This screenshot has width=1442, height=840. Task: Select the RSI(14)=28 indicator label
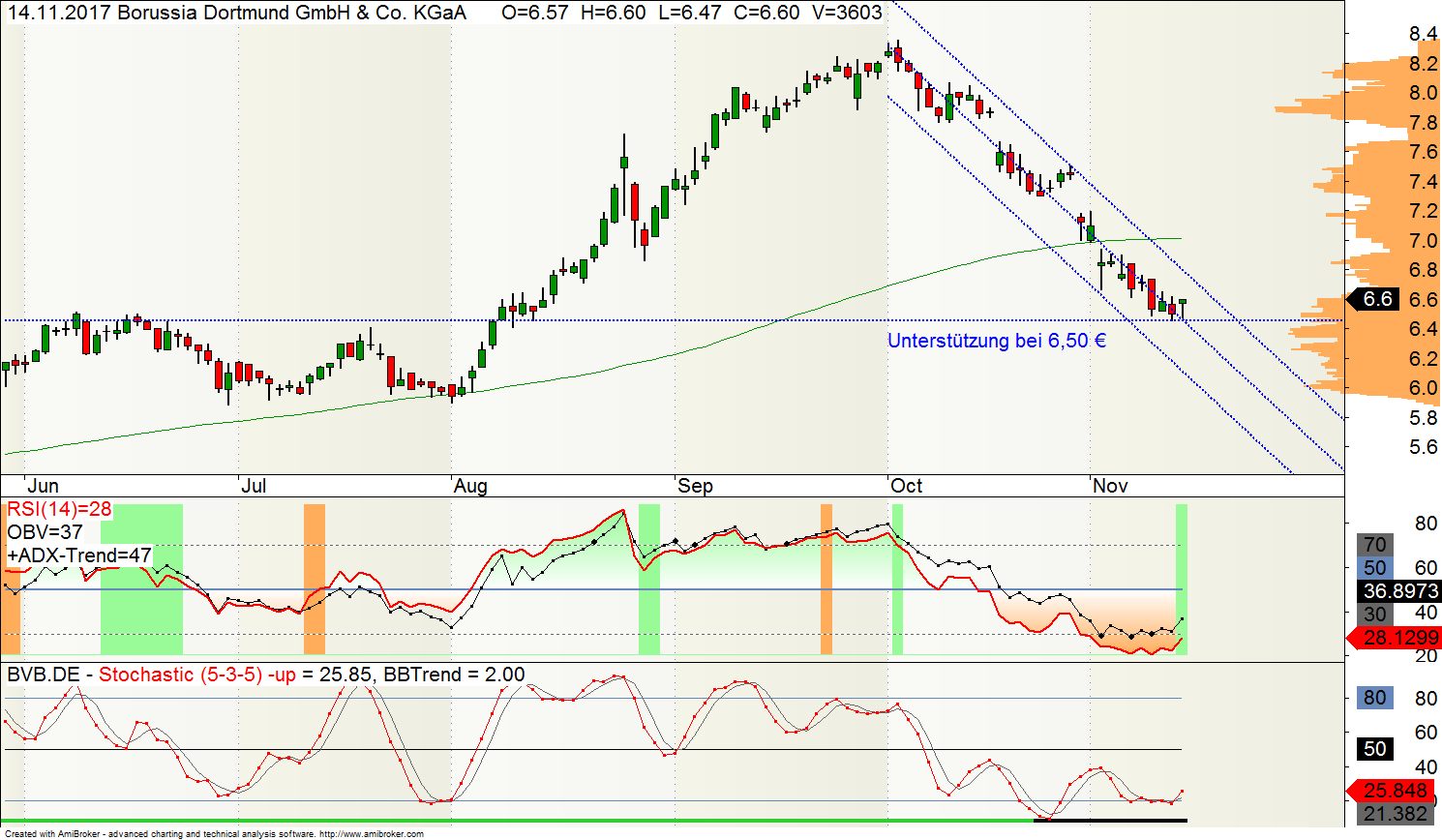pyautogui.click(x=59, y=510)
